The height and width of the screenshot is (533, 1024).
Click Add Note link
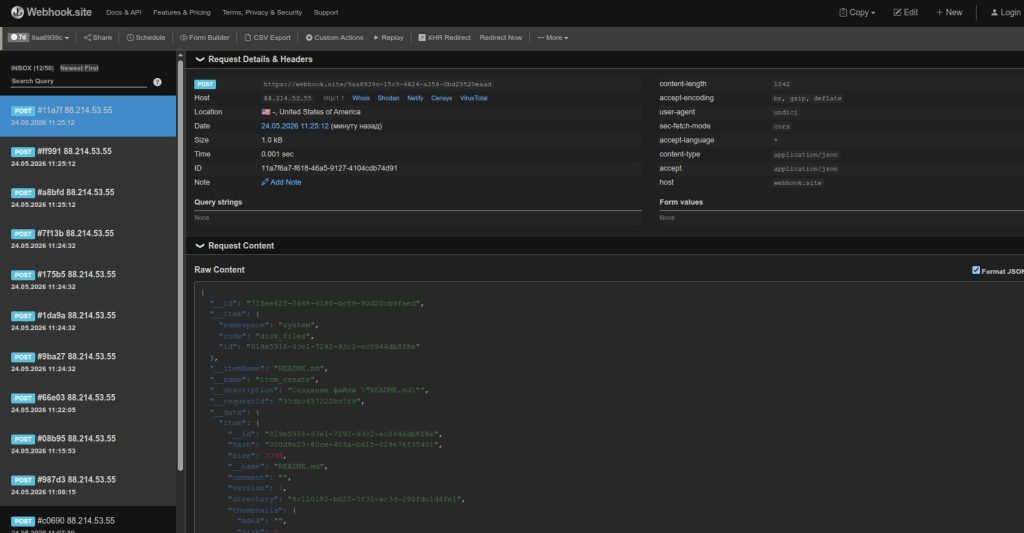click(x=281, y=183)
